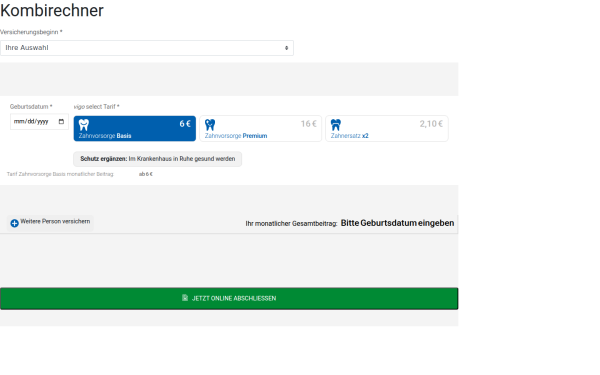Click Jetzt online abschliessen button
600x375 pixels.
pos(229,298)
